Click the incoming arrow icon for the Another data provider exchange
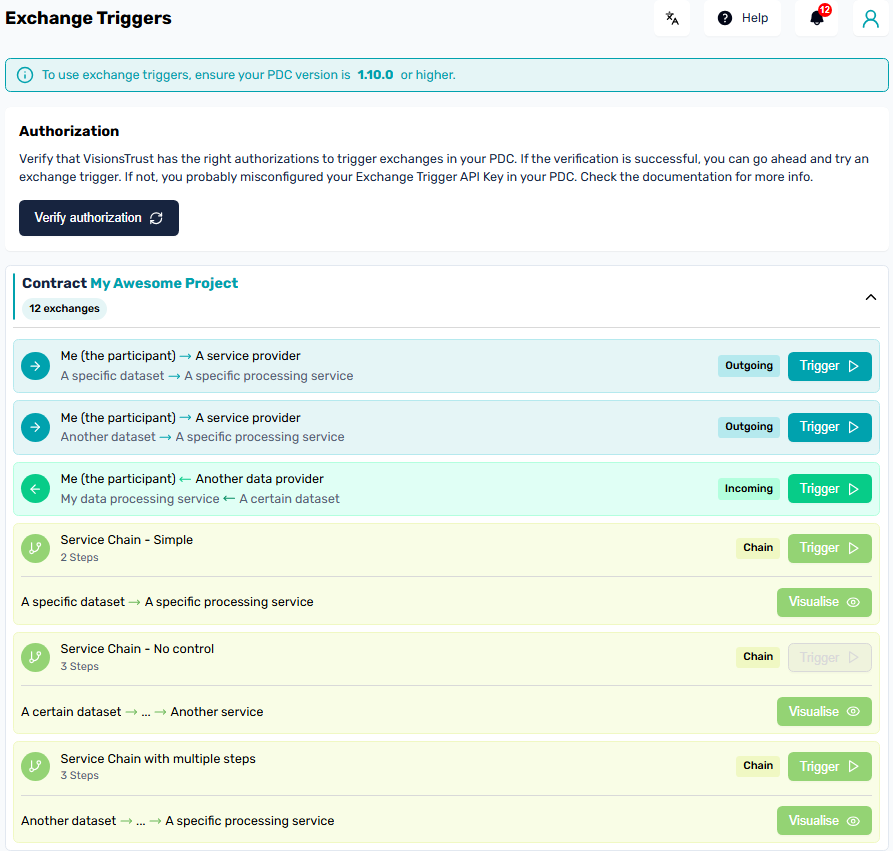The height and width of the screenshot is (851, 893). (x=35, y=488)
